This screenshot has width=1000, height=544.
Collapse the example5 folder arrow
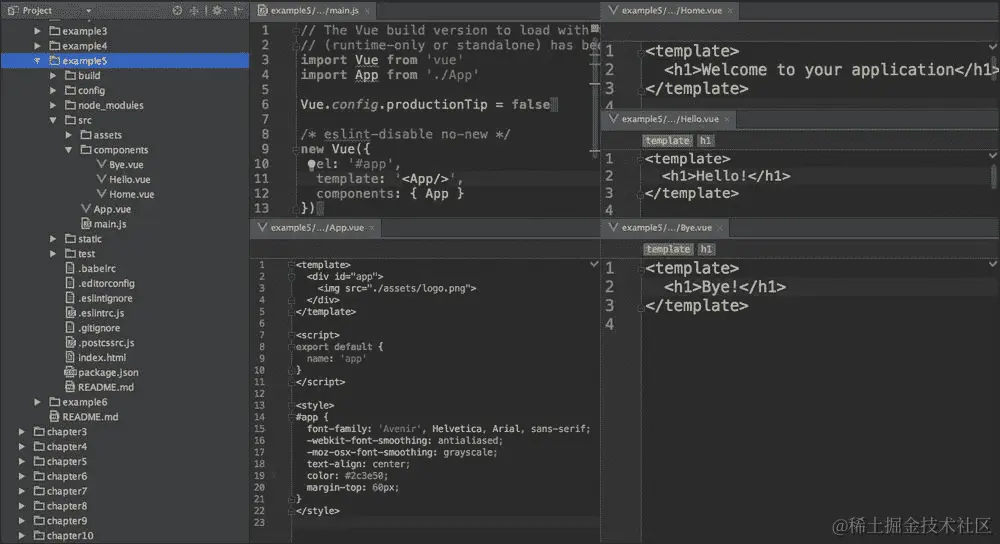(x=37, y=61)
